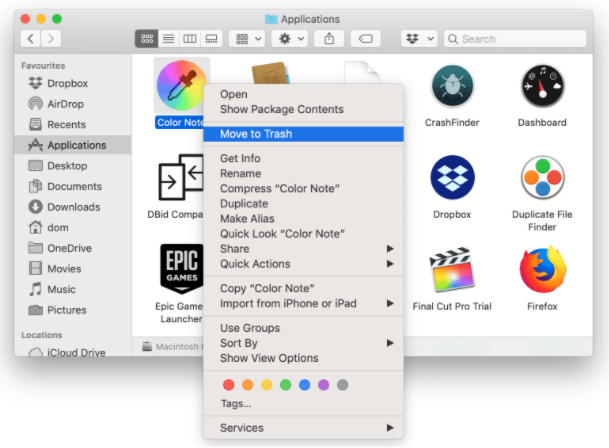609x448 pixels.
Task: Click the Share toolbar button
Action: click(x=329, y=38)
